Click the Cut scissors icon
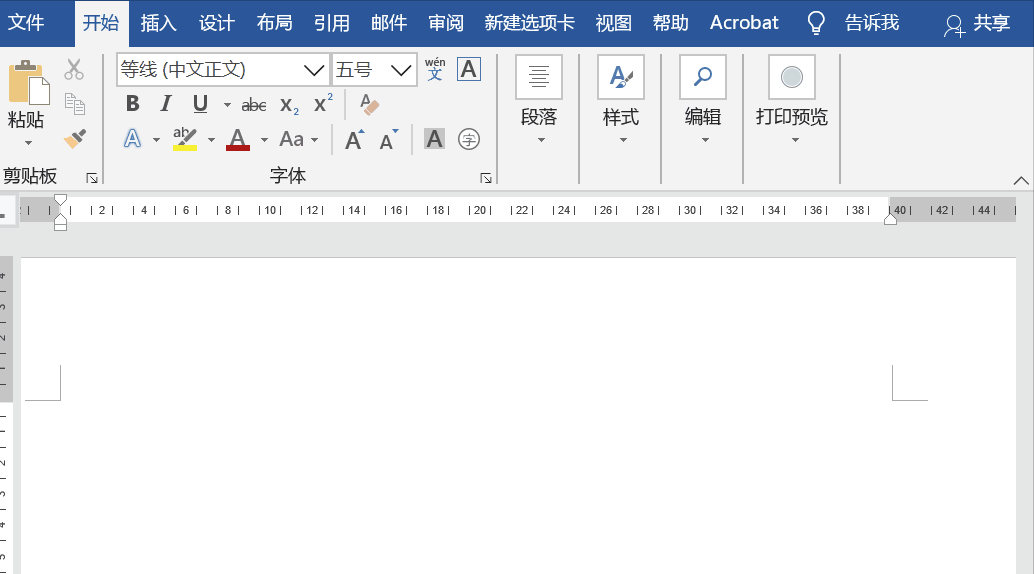Viewport: 1034px width, 574px height. click(x=74, y=69)
